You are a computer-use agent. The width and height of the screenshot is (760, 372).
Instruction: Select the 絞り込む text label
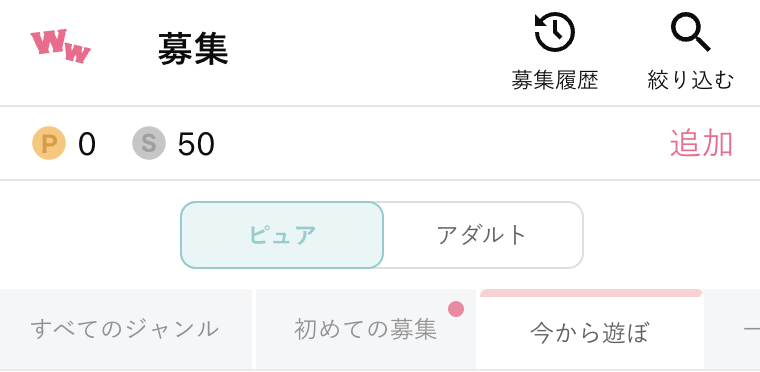click(x=691, y=80)
